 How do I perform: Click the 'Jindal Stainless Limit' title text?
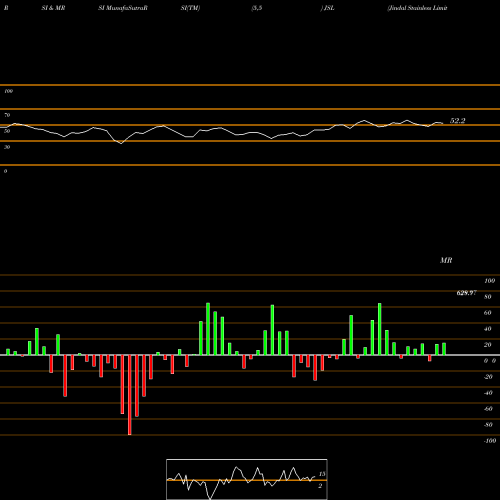click(417, 8)
